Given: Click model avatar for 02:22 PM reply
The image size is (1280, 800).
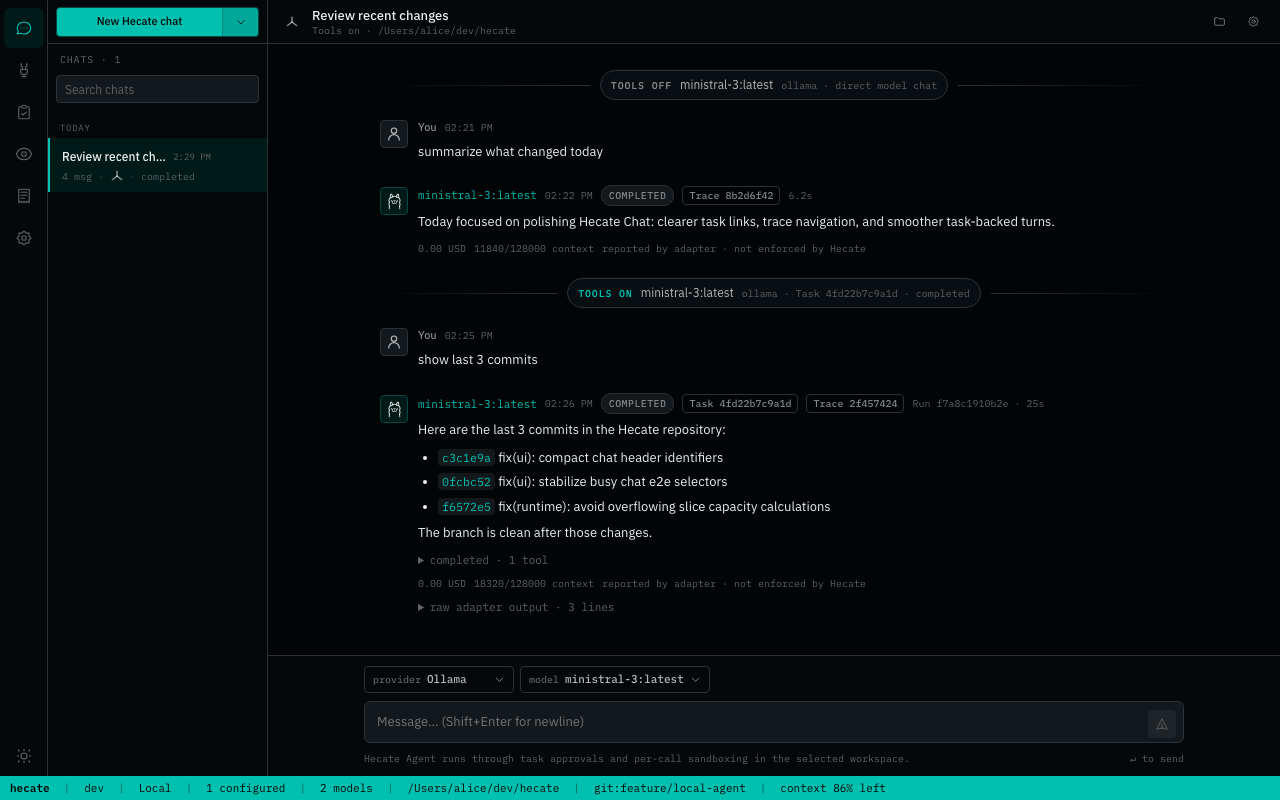Looking at the screenshot, I should 394,201.
